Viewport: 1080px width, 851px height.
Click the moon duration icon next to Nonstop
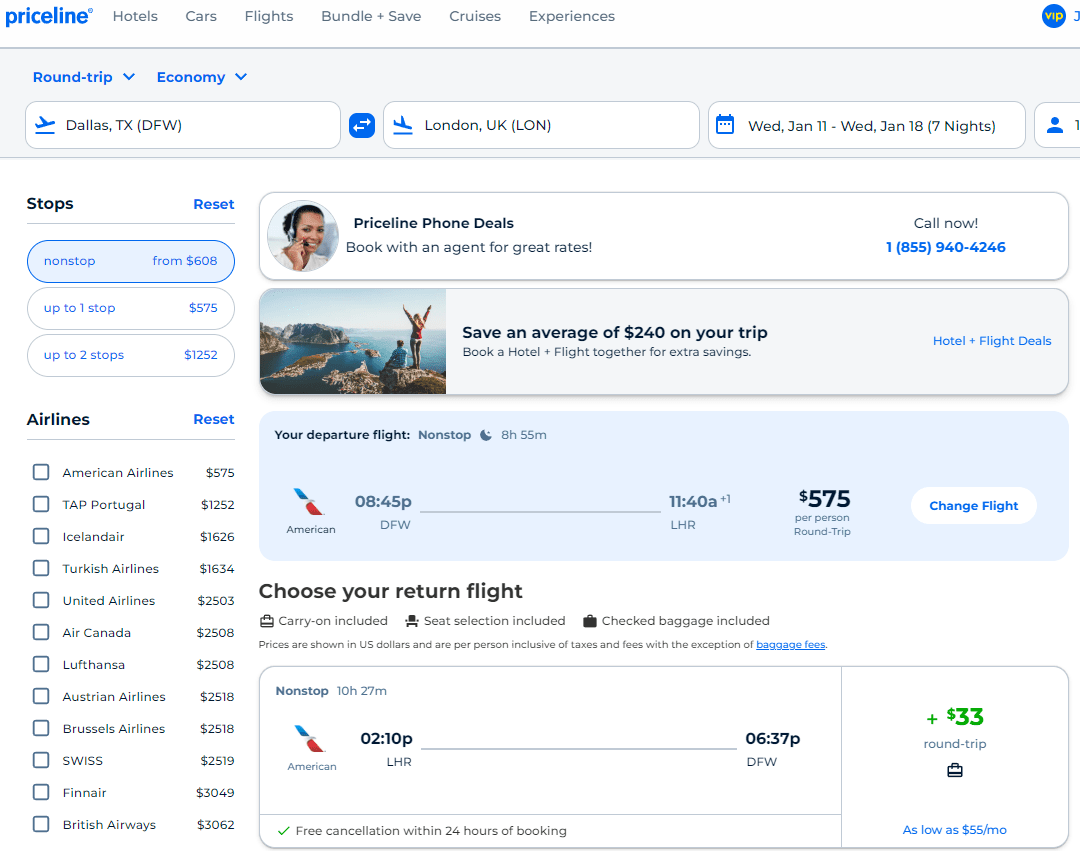pos(486,434)
